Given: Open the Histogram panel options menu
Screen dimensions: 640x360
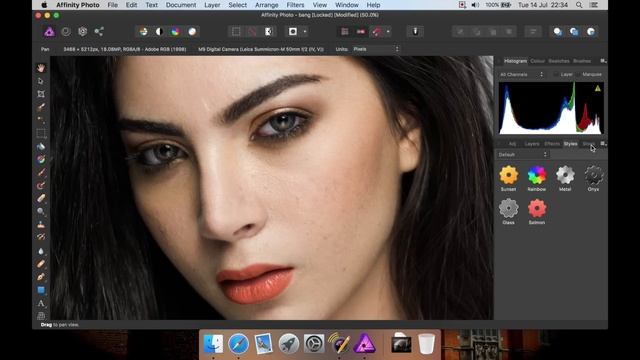Looking at the screenshot, I should coord(603,61).
